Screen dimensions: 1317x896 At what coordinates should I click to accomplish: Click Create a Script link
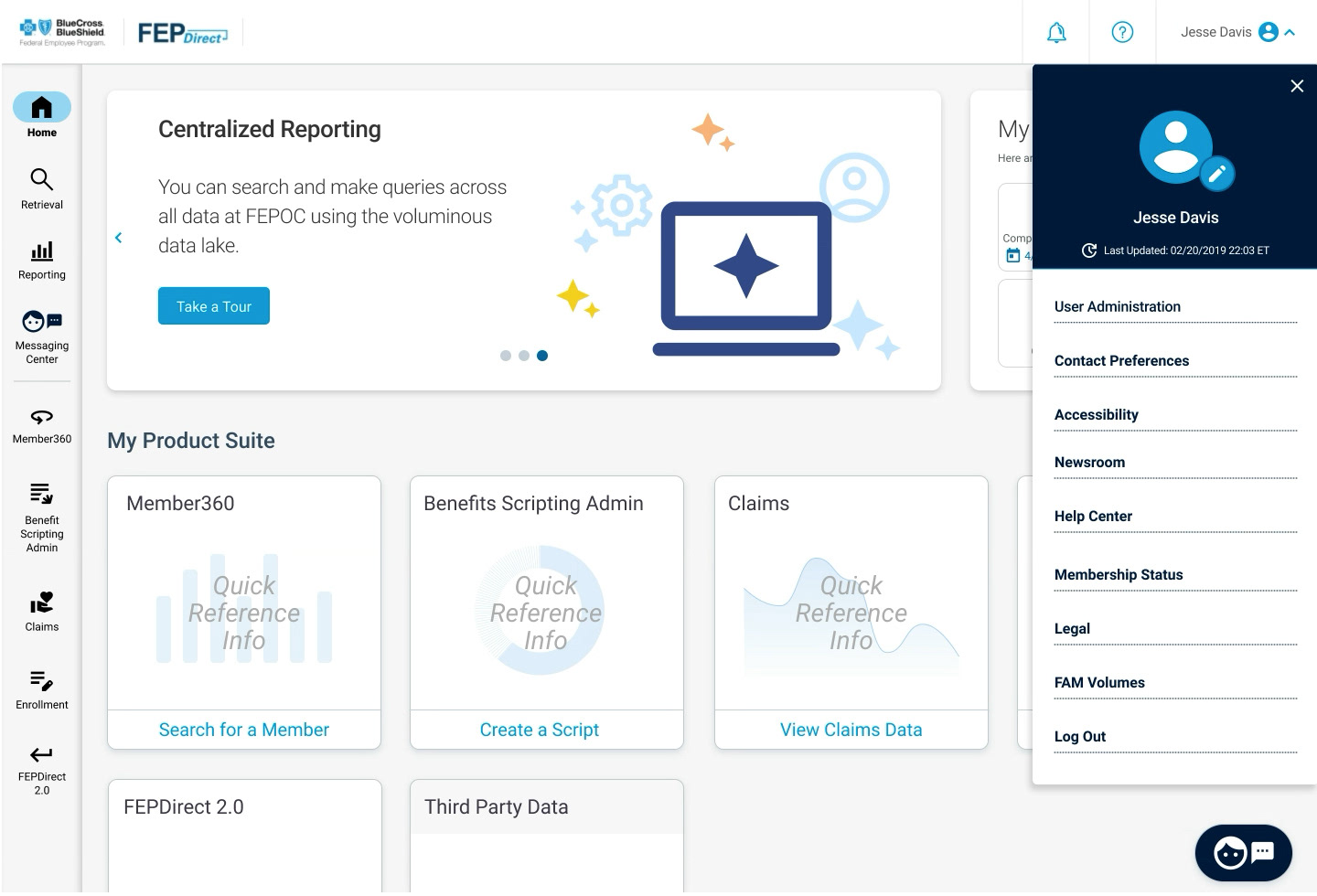click(x=540, y=730)
